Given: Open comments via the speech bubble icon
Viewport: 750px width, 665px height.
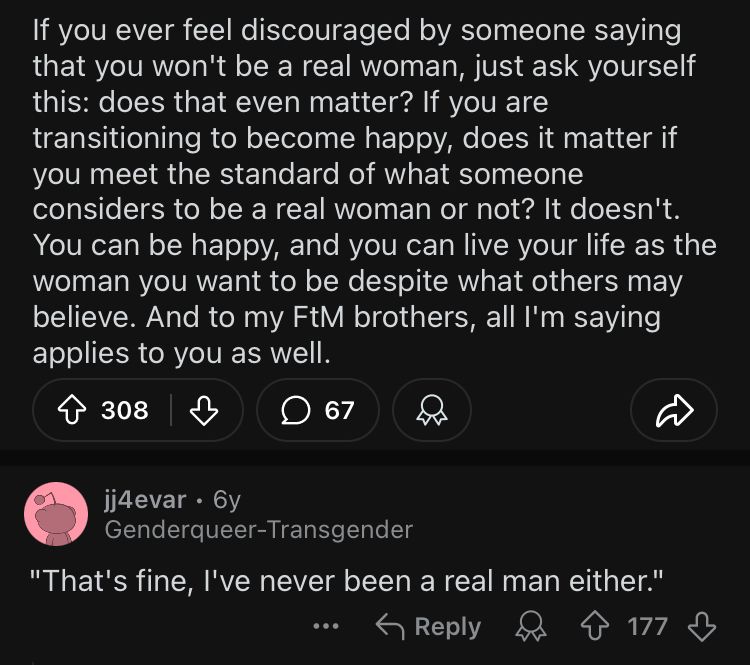Looking at the screenshot, I should (x=296, y=410).
